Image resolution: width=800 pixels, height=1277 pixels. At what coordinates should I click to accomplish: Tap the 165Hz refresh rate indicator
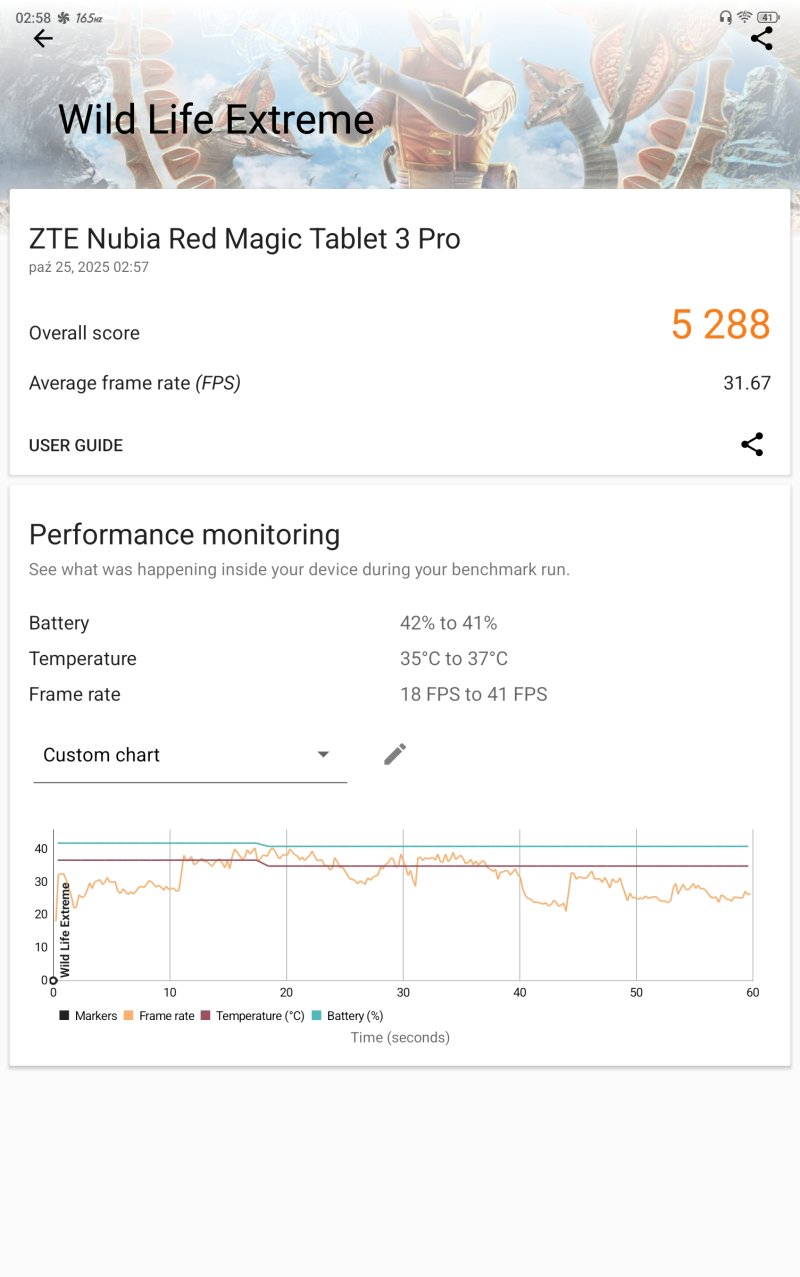coord(89,18)
